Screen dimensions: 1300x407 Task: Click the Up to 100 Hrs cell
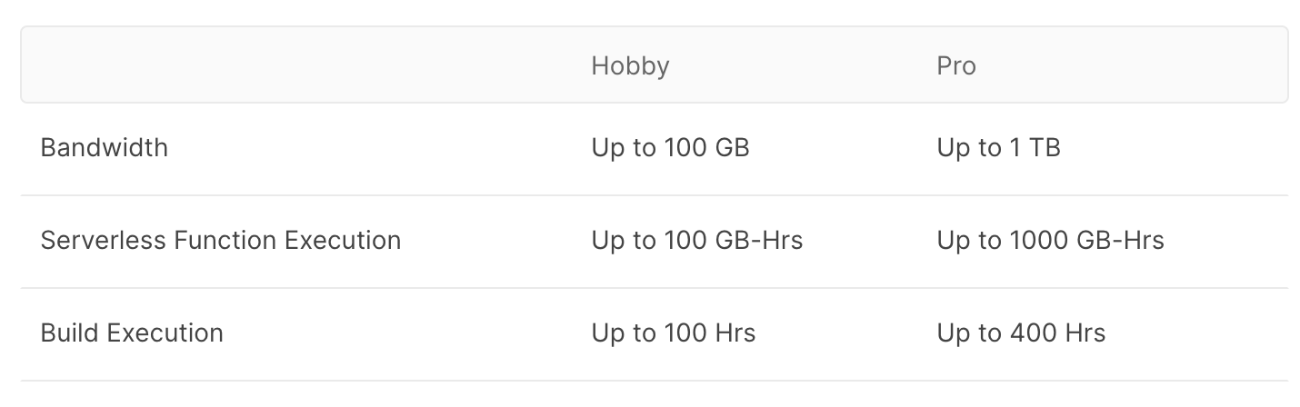click(x=673, y=333)
